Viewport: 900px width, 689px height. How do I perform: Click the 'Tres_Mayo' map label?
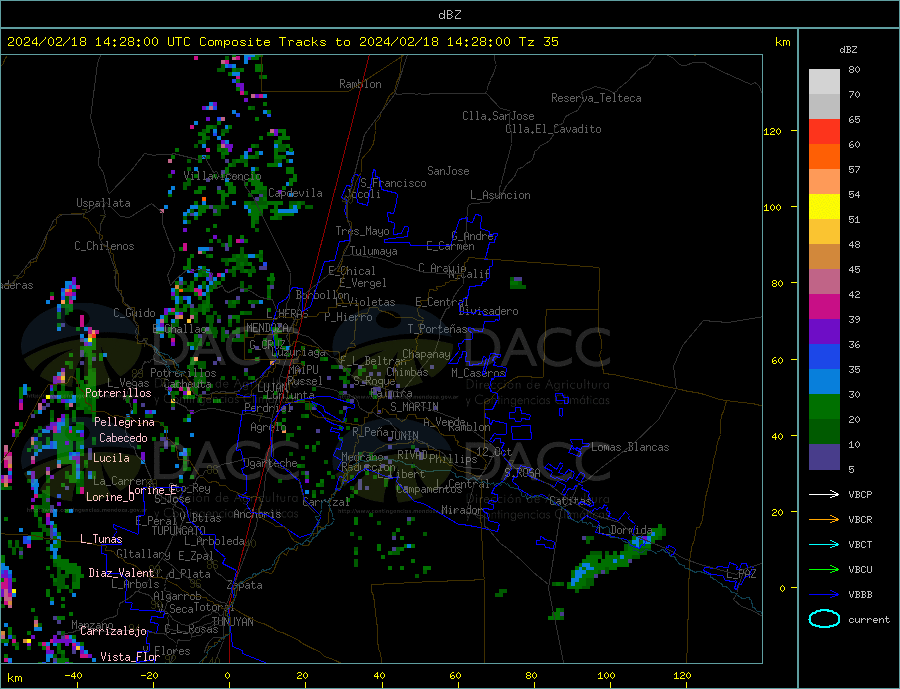[x=362, y=231]
